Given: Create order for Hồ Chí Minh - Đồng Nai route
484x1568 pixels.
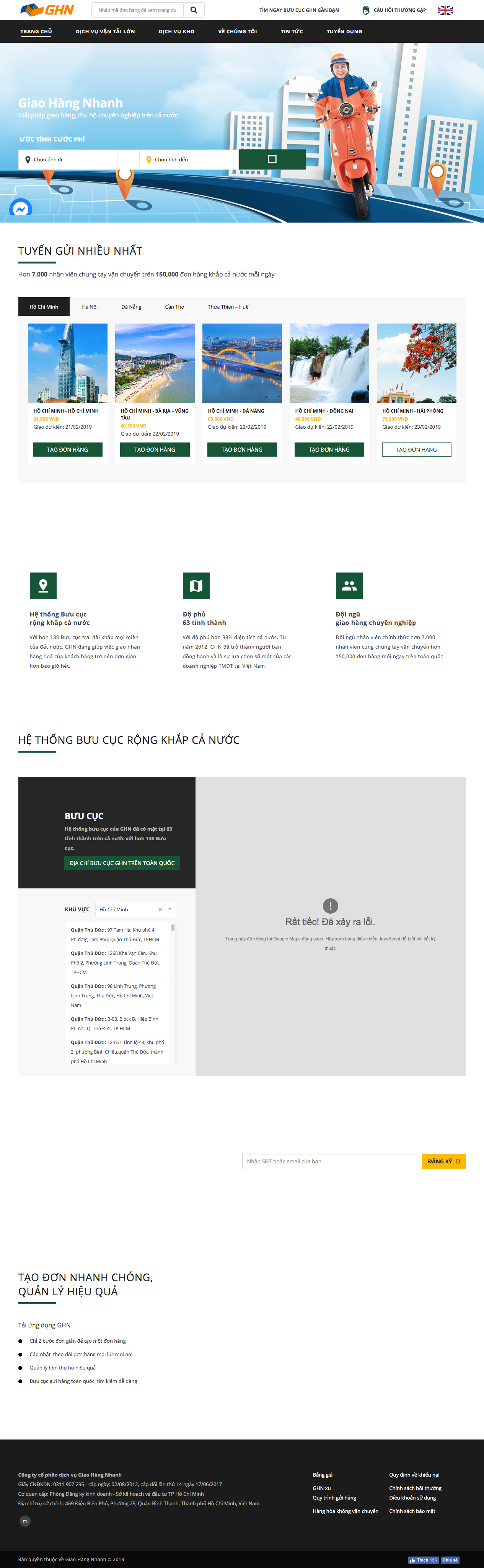Looking at the screenshot, I should pos(329,449).
